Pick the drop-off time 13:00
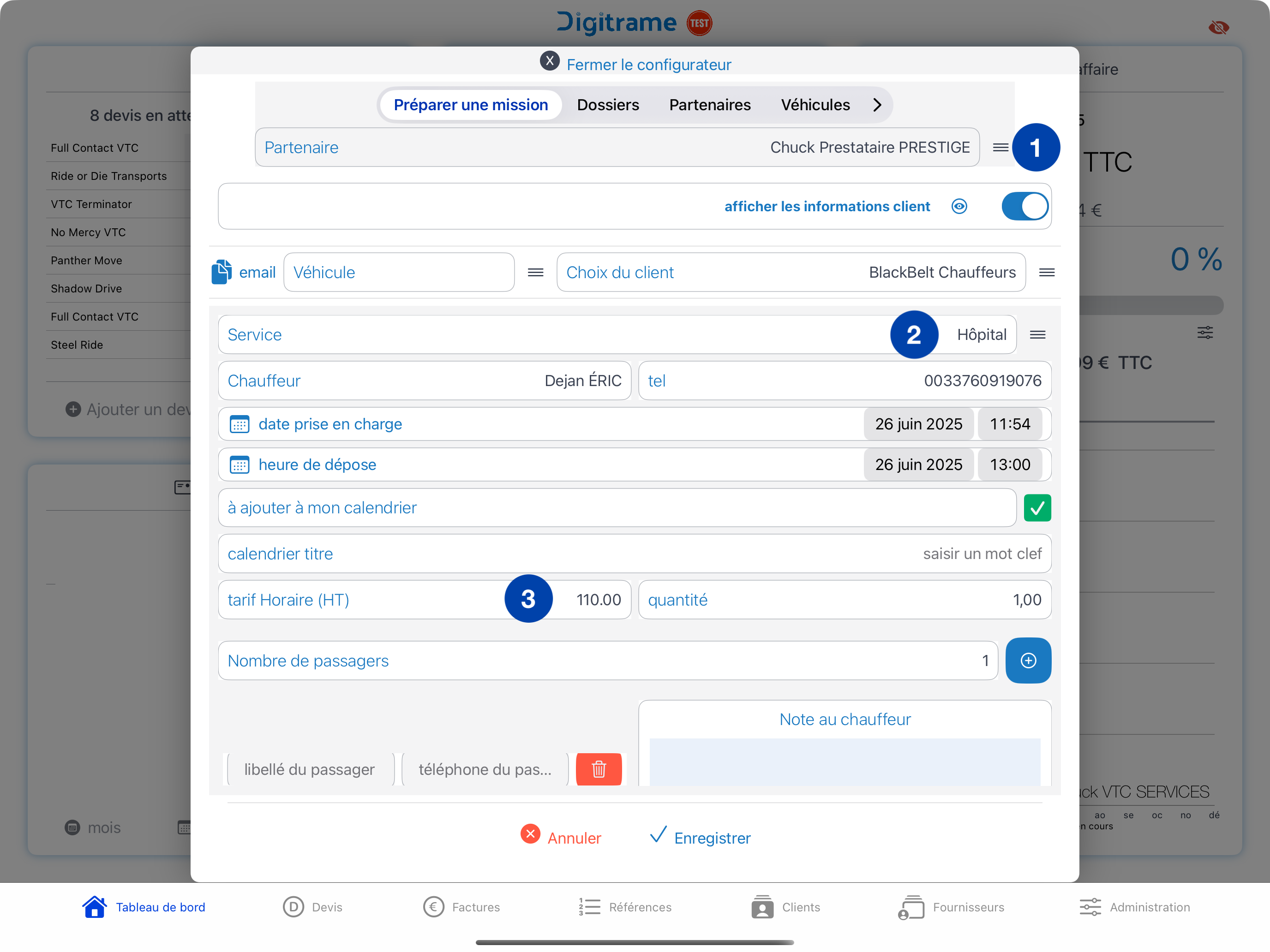 tap(1010, 465)
